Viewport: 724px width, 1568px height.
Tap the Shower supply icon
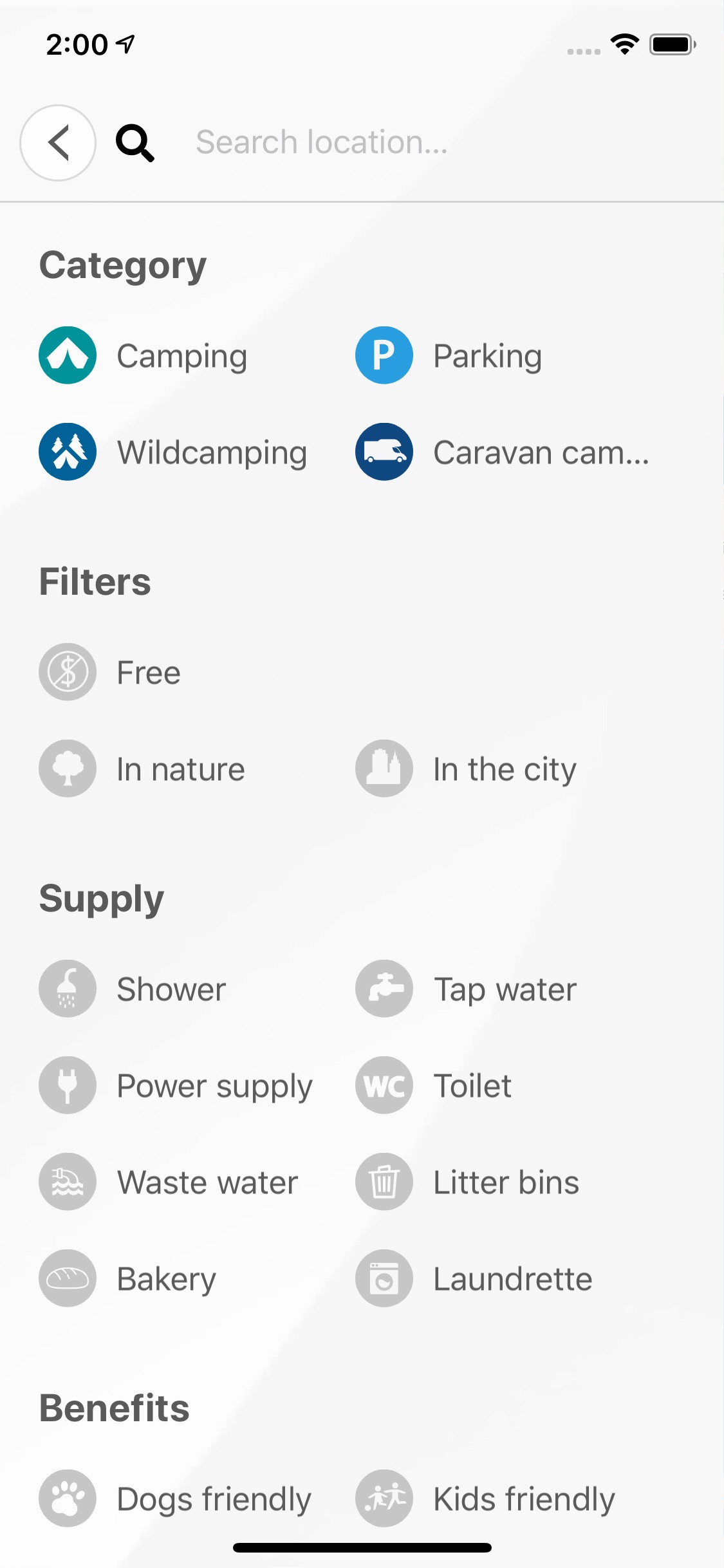pyautogui.click(x=68, y=989)
